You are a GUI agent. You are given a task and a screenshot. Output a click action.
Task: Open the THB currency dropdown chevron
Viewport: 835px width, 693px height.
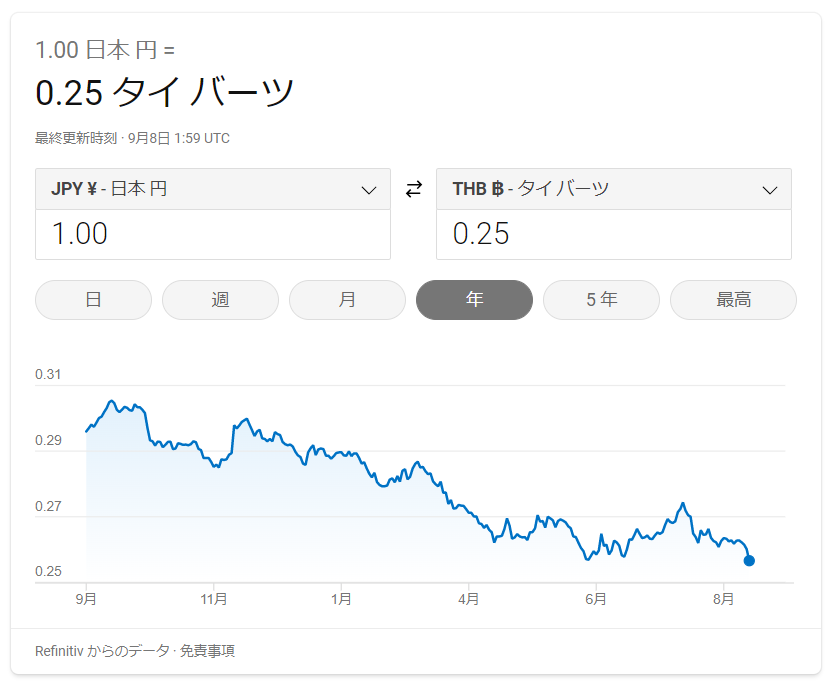coord(770,190)
